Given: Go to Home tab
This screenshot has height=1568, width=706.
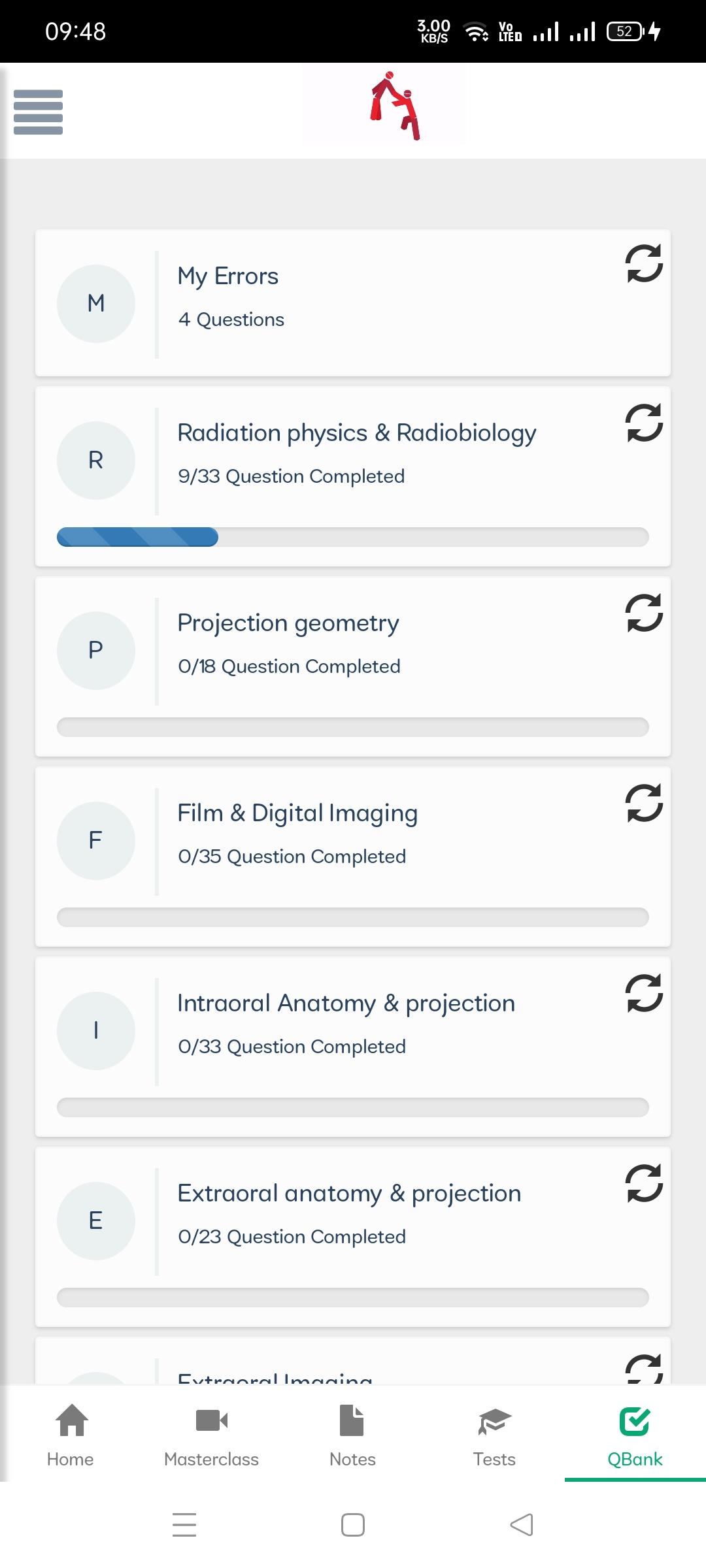Looking at the screenshot, I should coord(71,1435).
